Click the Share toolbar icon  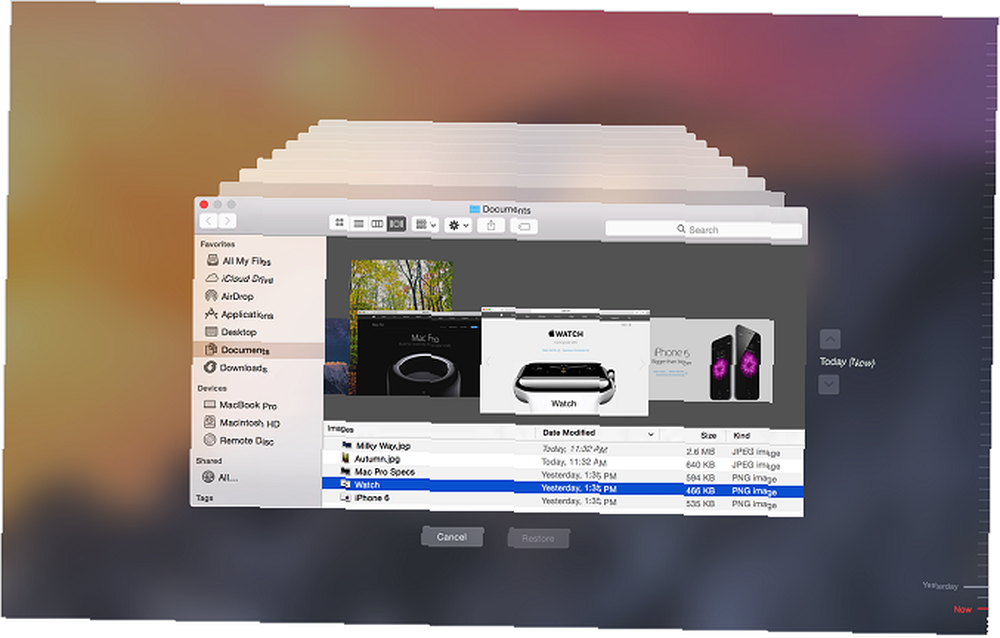point(491,225)
